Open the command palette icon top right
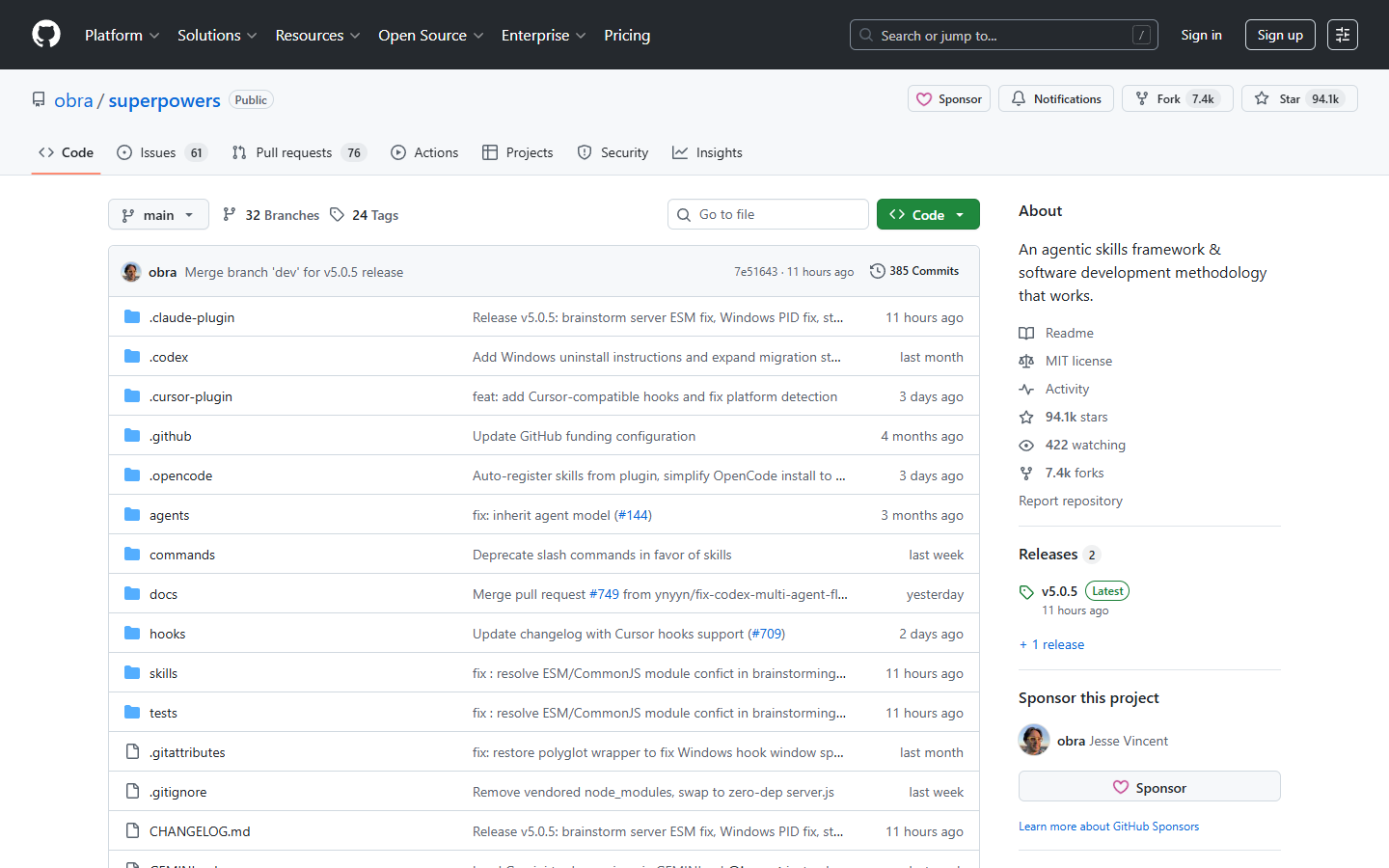Image resolution: width=1389 pixels, height=868 pixels. click(x=1343, y=35)
